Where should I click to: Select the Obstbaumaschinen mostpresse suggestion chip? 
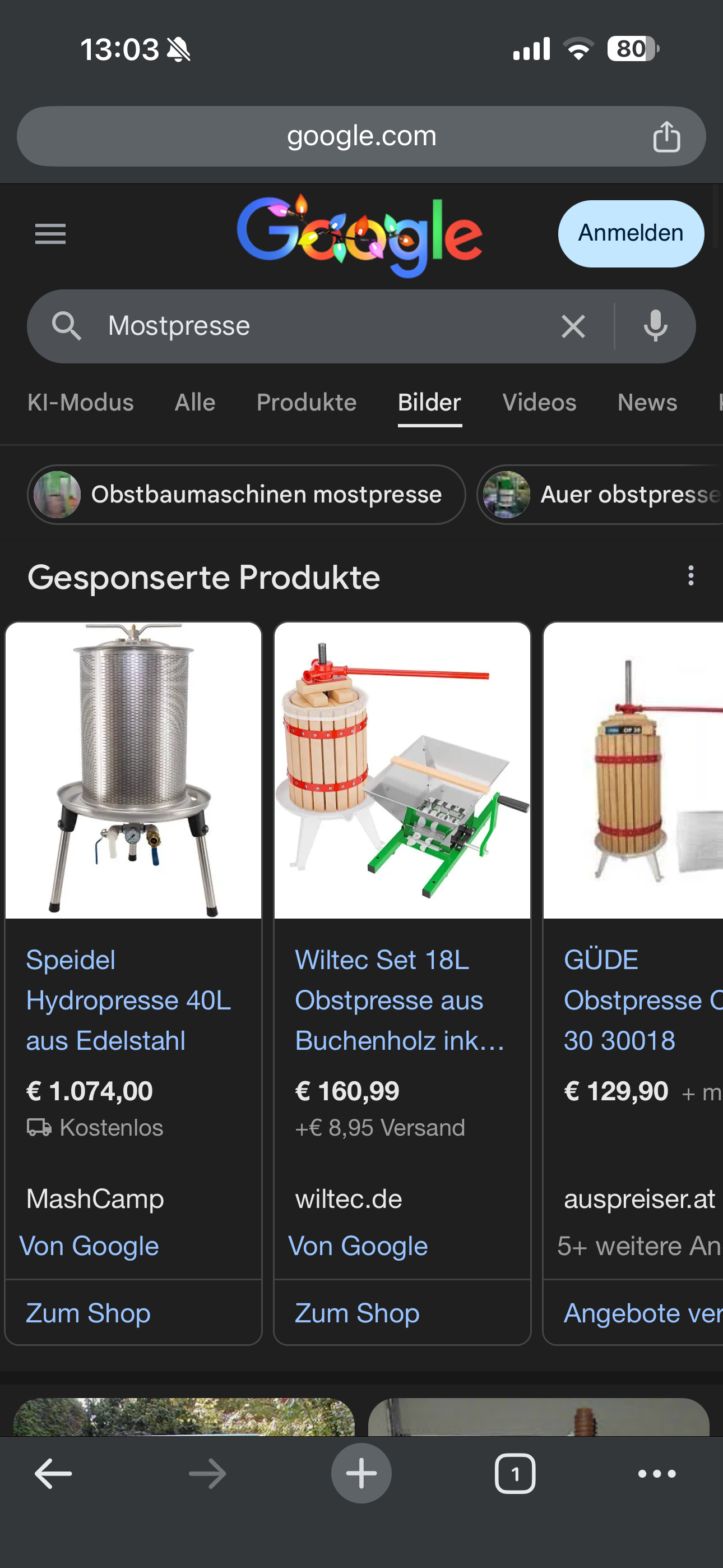[247, 494]
